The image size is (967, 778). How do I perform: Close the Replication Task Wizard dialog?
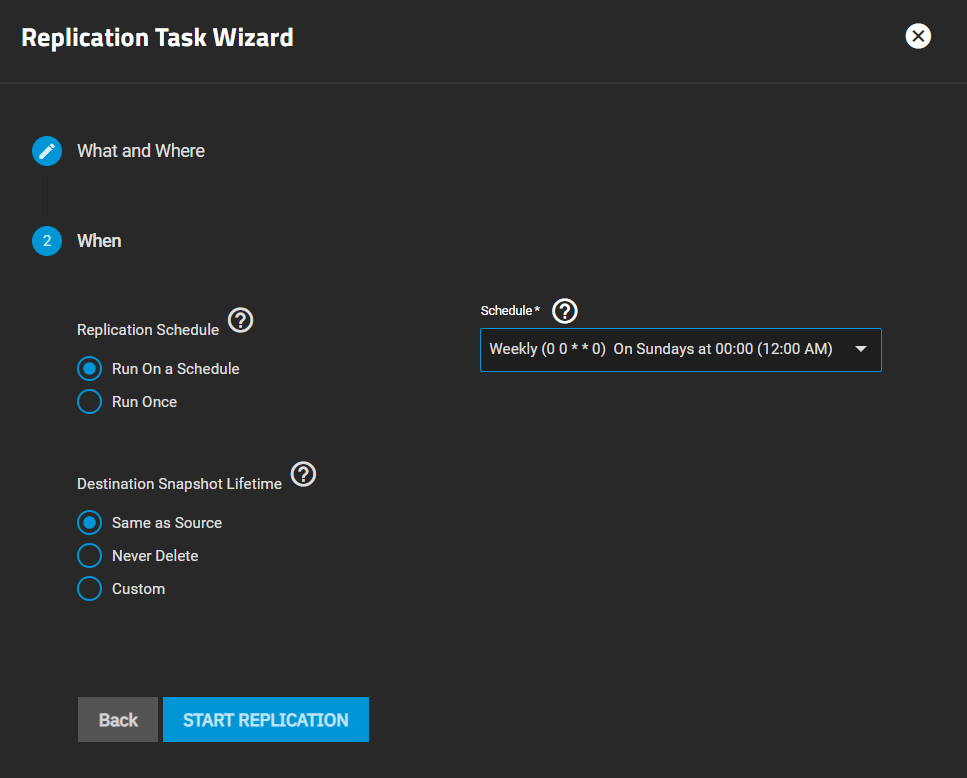(x=917, y=37)
